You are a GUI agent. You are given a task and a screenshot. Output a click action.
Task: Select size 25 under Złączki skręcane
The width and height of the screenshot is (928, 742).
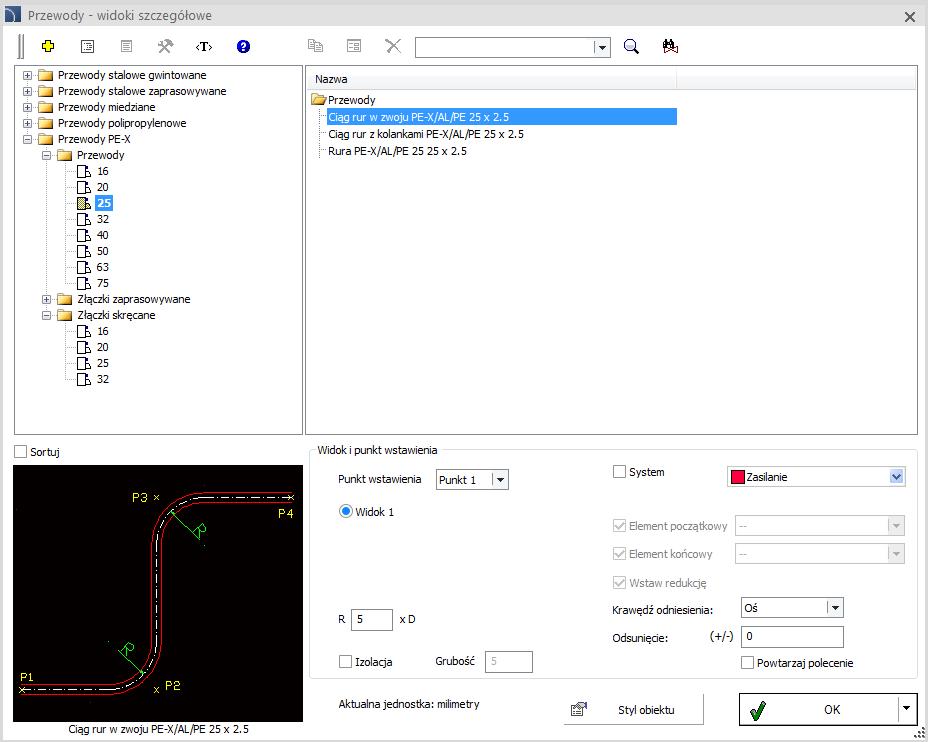coord(102,363)
